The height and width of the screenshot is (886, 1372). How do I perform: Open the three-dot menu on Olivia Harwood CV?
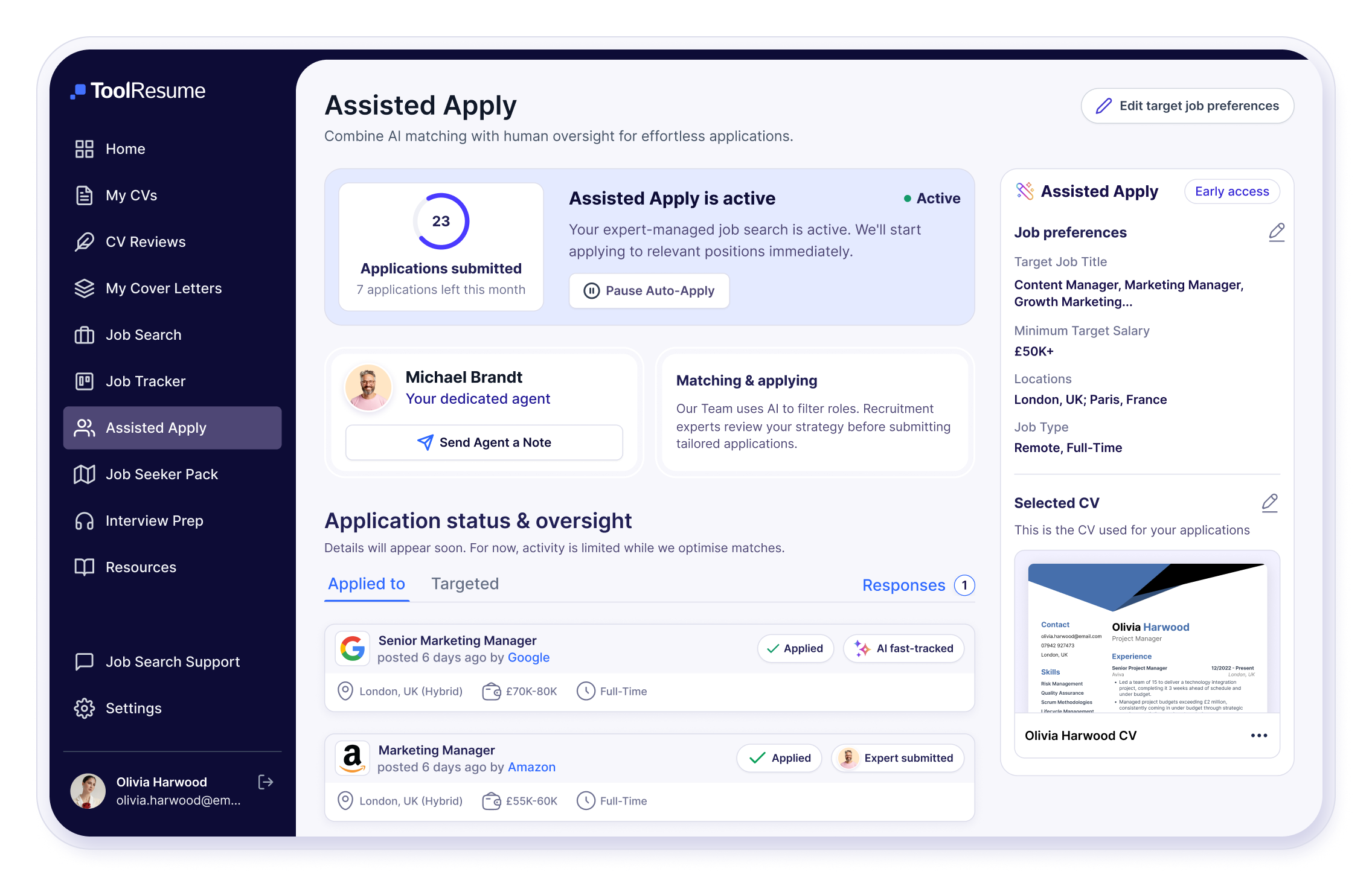pos(1258,735)
